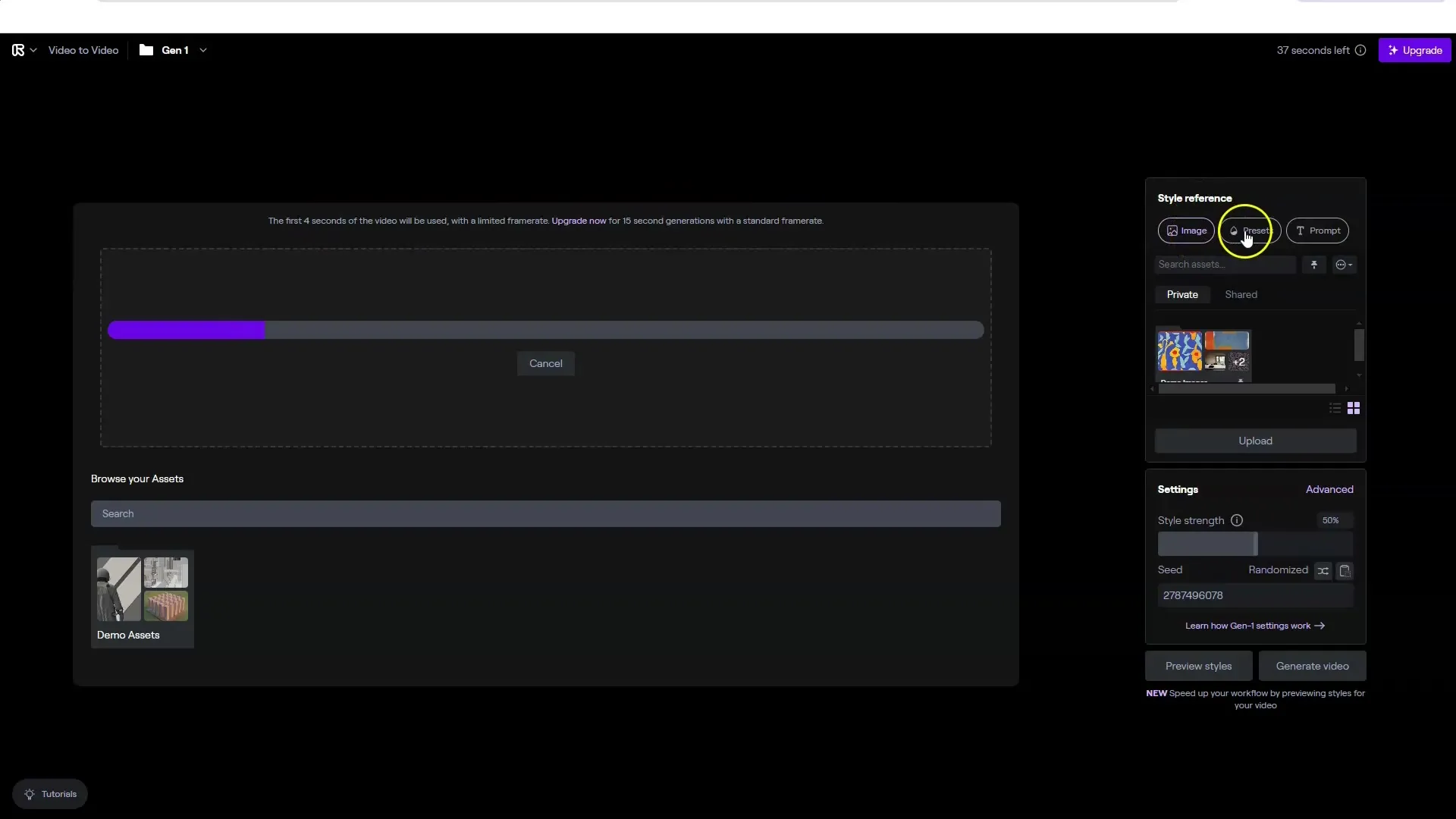
Task: Click the style strength info toggle
Action: point(1236,520)
